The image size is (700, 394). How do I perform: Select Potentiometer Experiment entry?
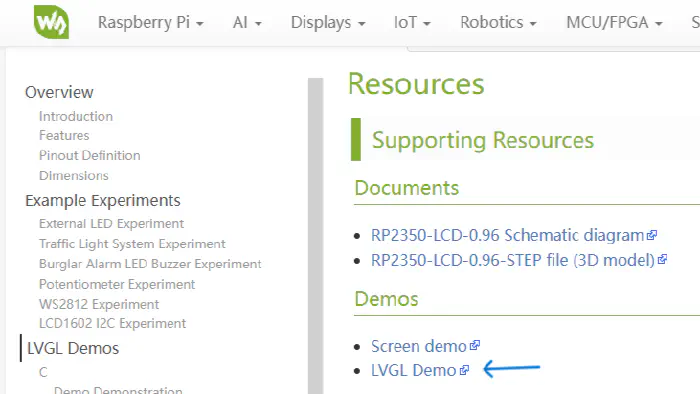117,284
